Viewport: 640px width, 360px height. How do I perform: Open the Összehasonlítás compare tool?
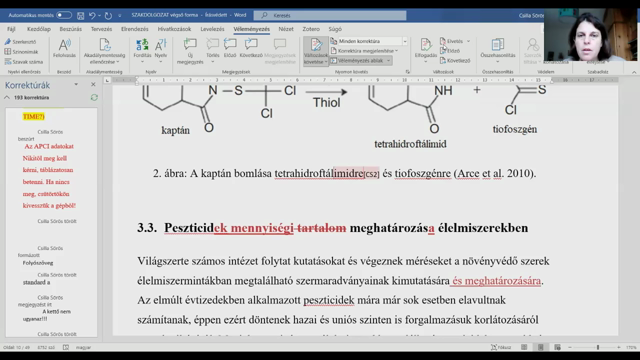[x=498, y=51]
